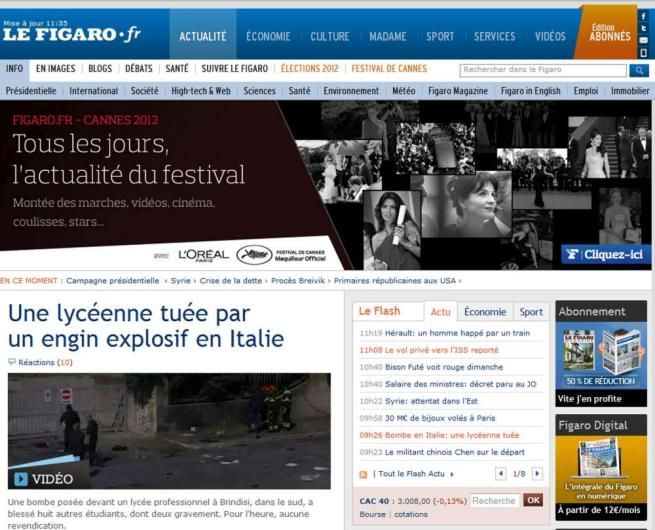Click the OK stock search button

click(533, 500)
